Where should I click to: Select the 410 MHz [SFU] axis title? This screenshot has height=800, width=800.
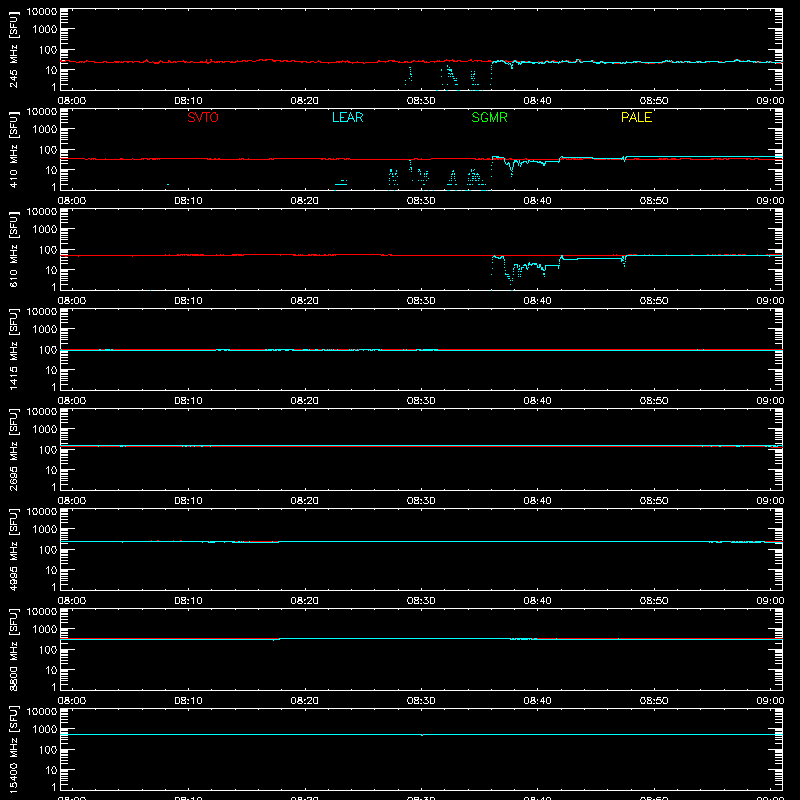(13, 149)
